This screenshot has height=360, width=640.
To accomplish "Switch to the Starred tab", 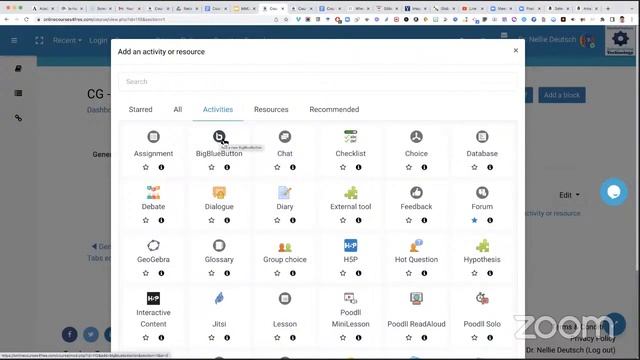I will tap(140, 109).
